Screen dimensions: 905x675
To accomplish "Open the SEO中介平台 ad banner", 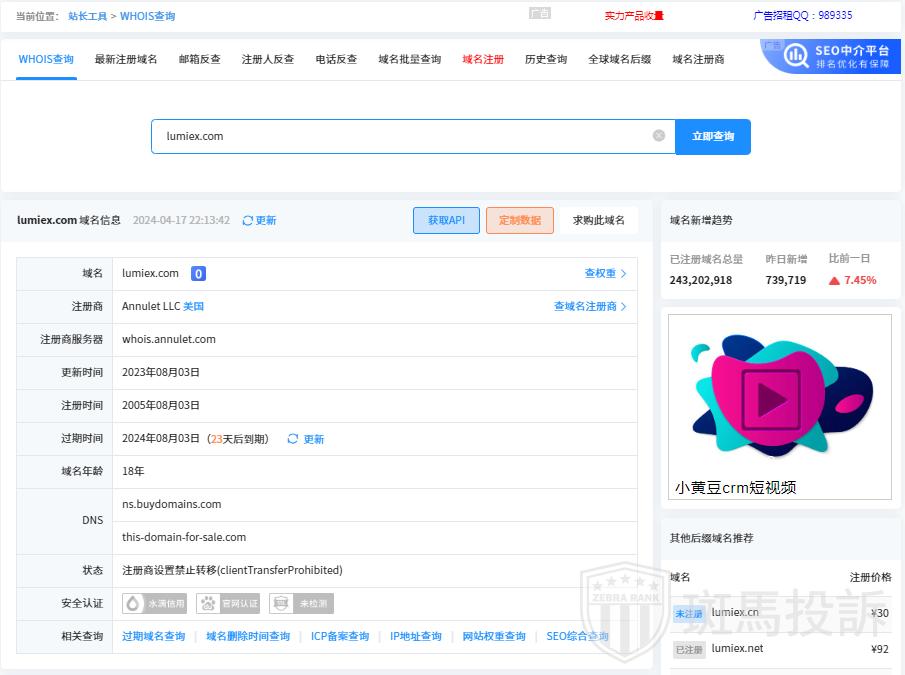I will coord(832,56).
